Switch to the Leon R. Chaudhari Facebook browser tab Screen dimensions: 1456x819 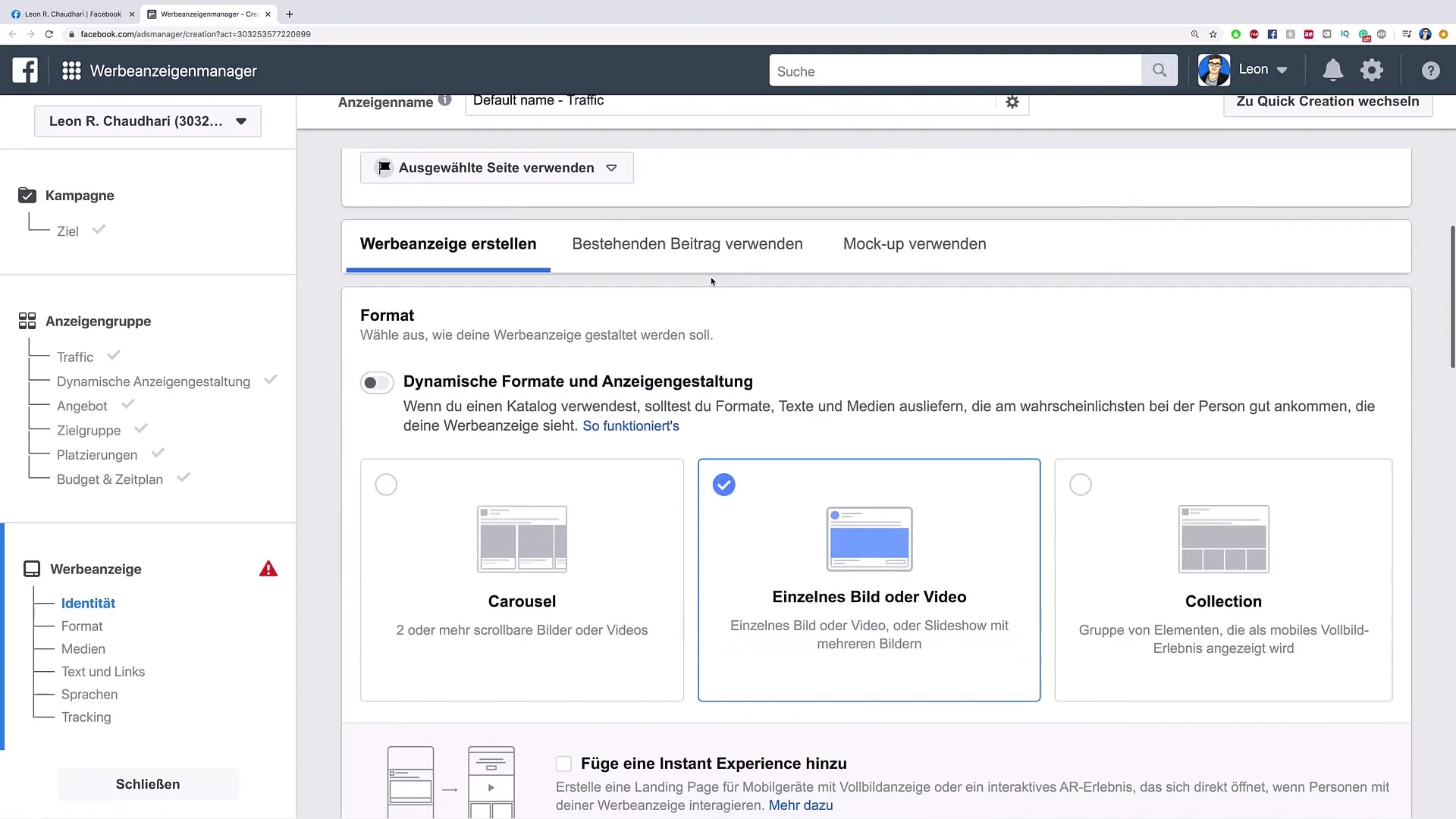pyautogui.click(x=72, y=14)
